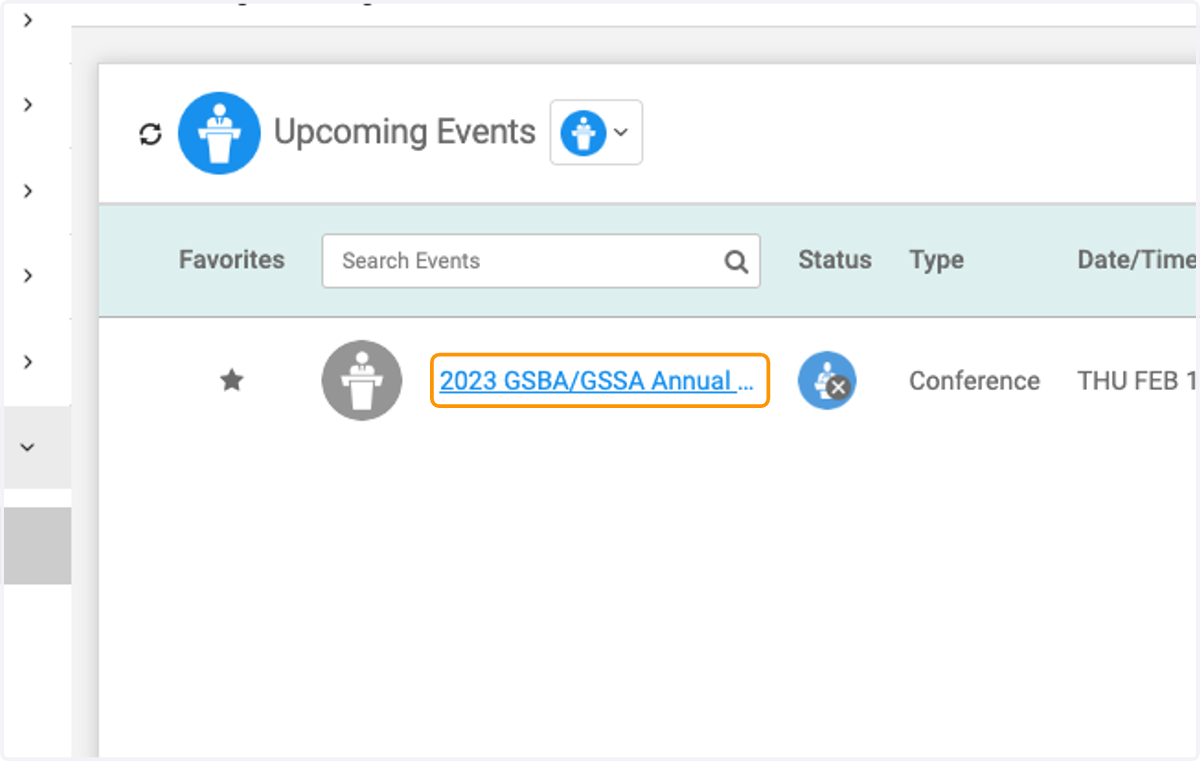Open the event filter dropdown with podium icon
This screenshot has height=761, width=1200.
click(x=596, y=132)
